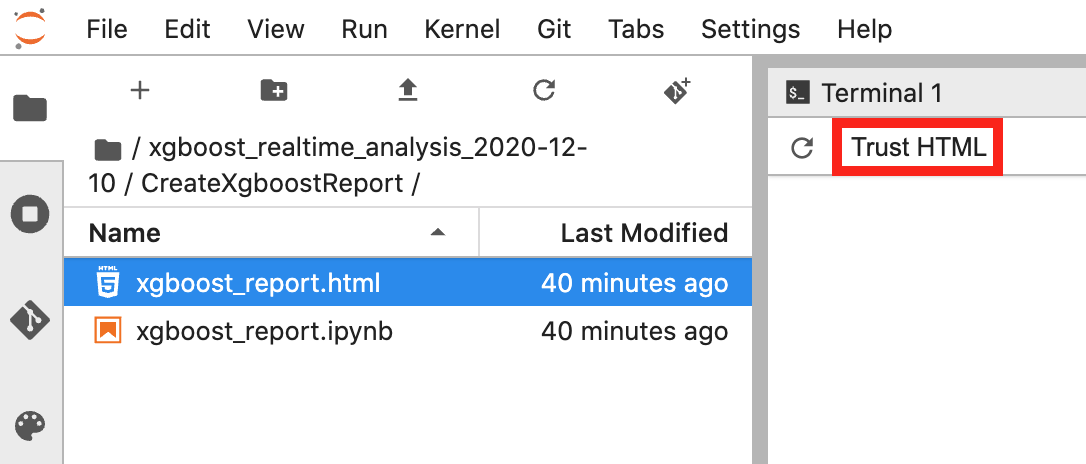
Task: Click the upload files icon
Action: coord(407,91)
